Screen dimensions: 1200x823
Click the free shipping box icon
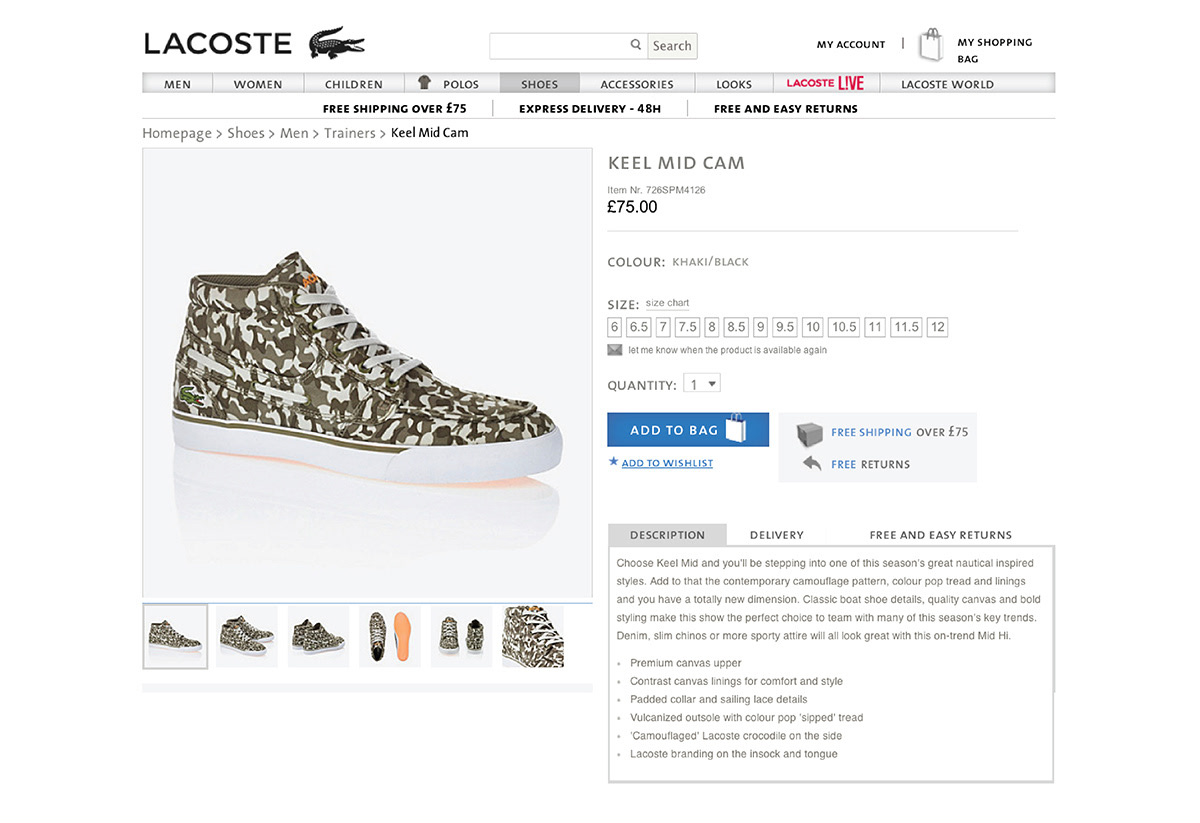[810, 433]
